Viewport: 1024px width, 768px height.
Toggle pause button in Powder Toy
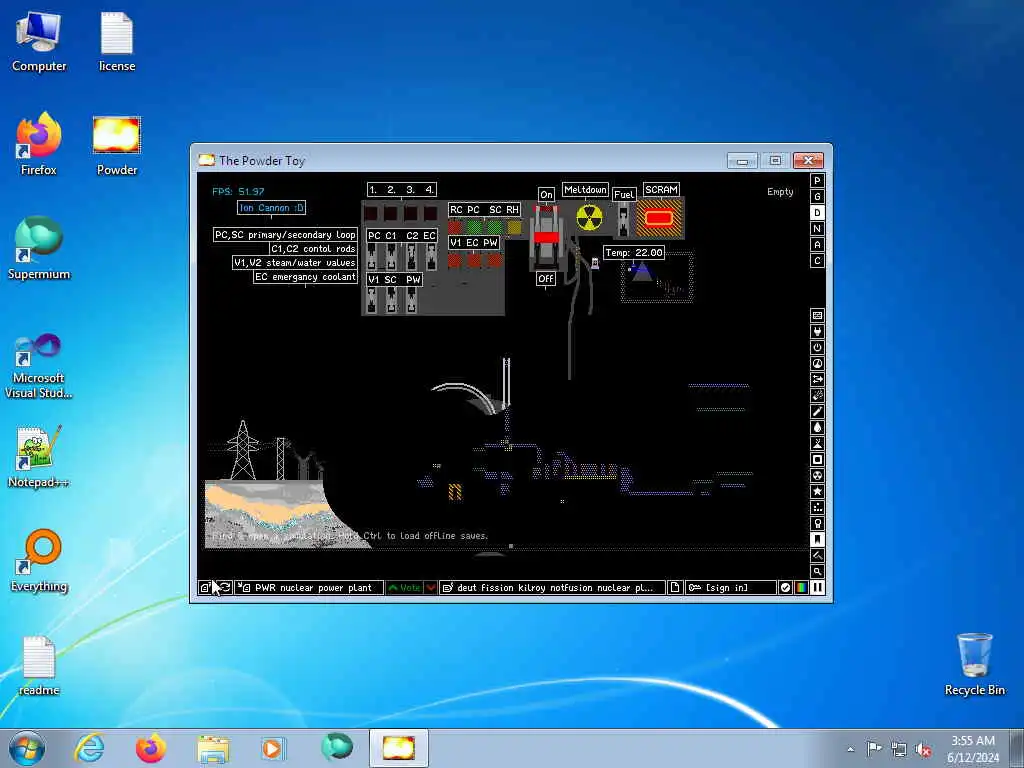pos(817,588)
